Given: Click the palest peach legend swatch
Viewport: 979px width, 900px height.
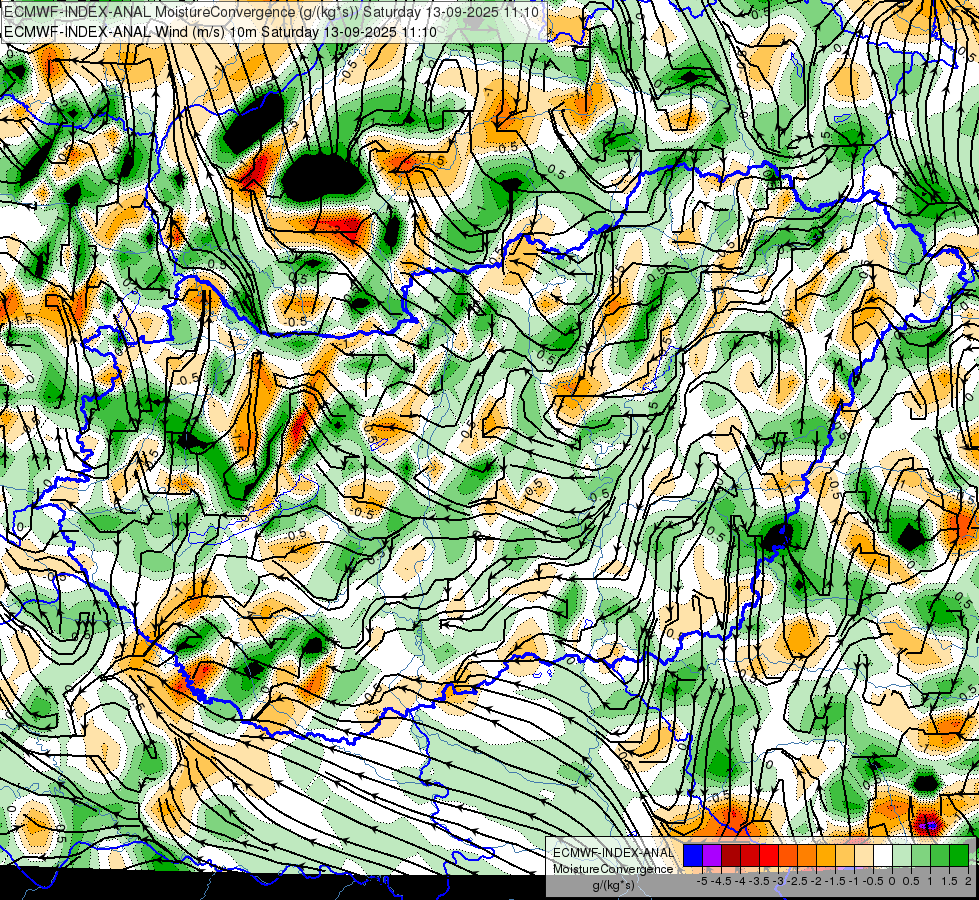Looking at the screenshot, I should (x=864, y=855).
